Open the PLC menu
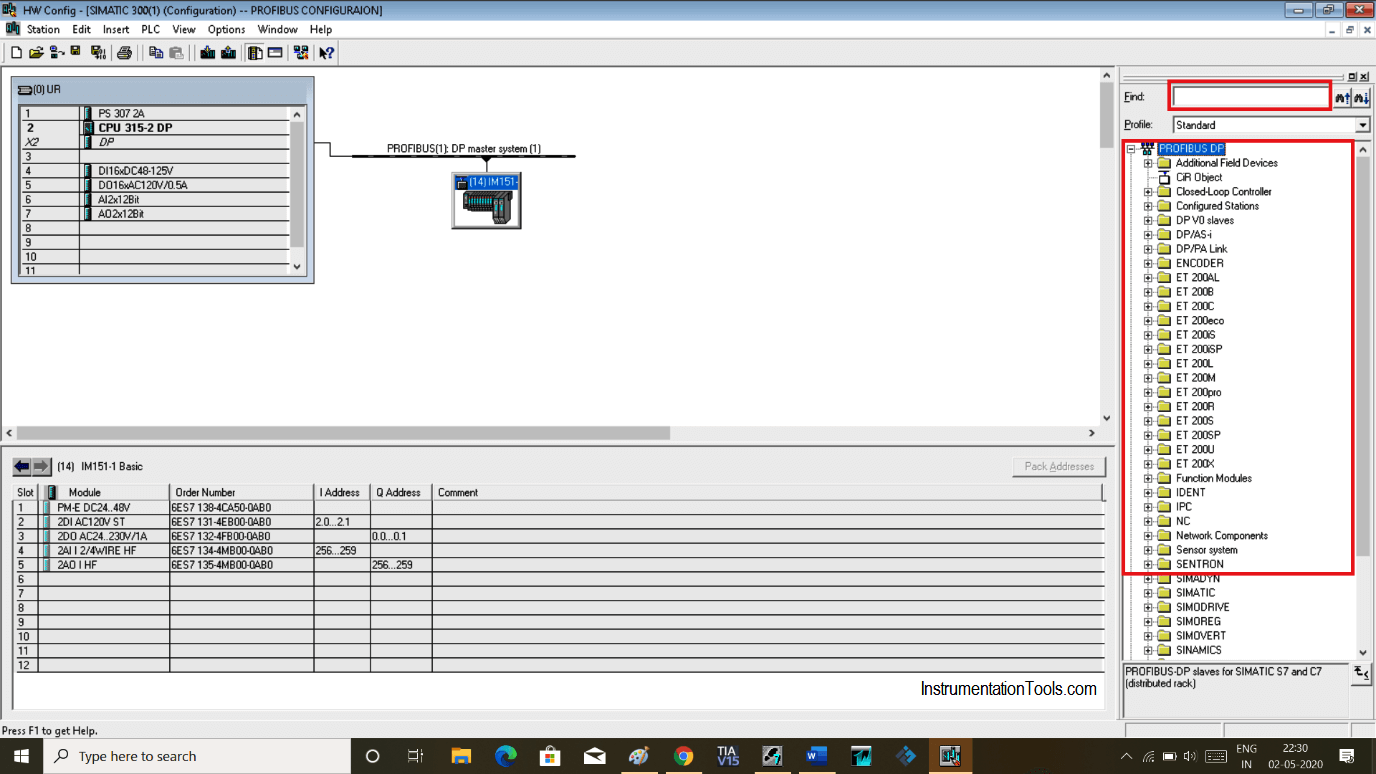Viewport: 1376px width, 774px height. (x=150, y=29)
